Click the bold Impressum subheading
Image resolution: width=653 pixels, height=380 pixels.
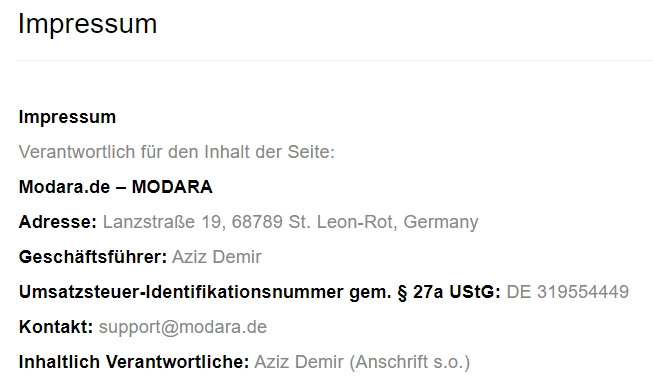(x=67, y=117)
